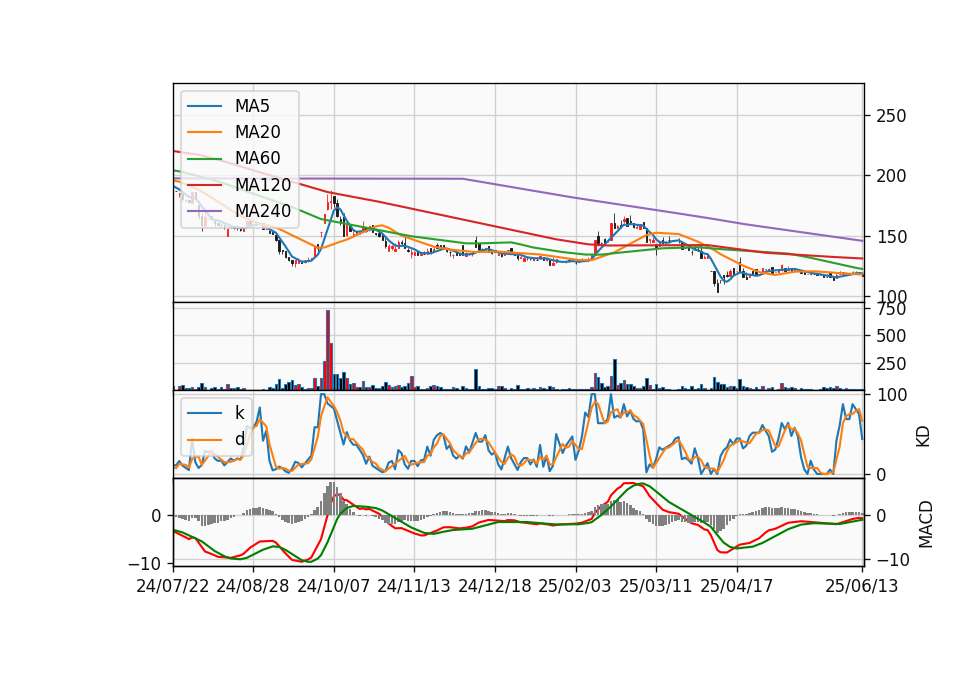
Task: Click the 24/07/22 date label
Action: [x=173, y=586]
